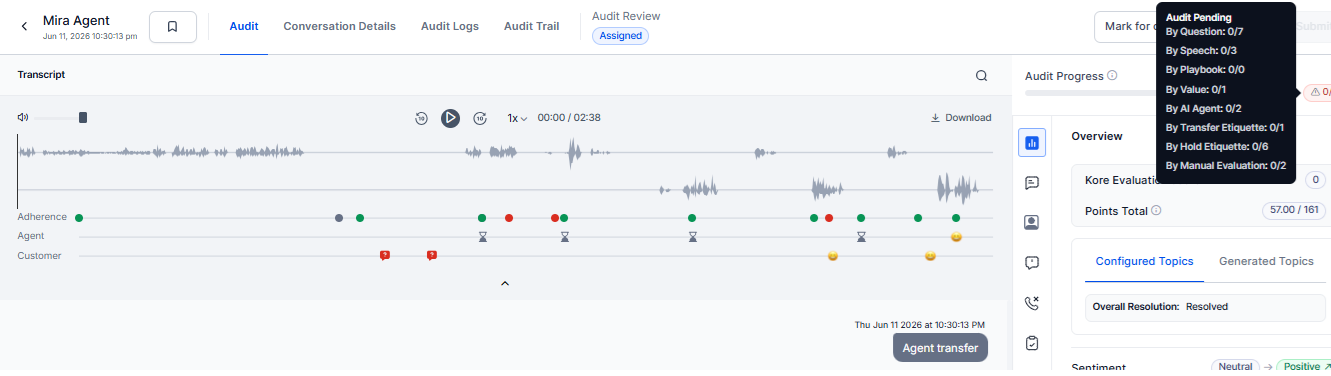Click the Audit Progress info icon
1331x376 pixels.
pyautogui.click(x=1112, y=76)
